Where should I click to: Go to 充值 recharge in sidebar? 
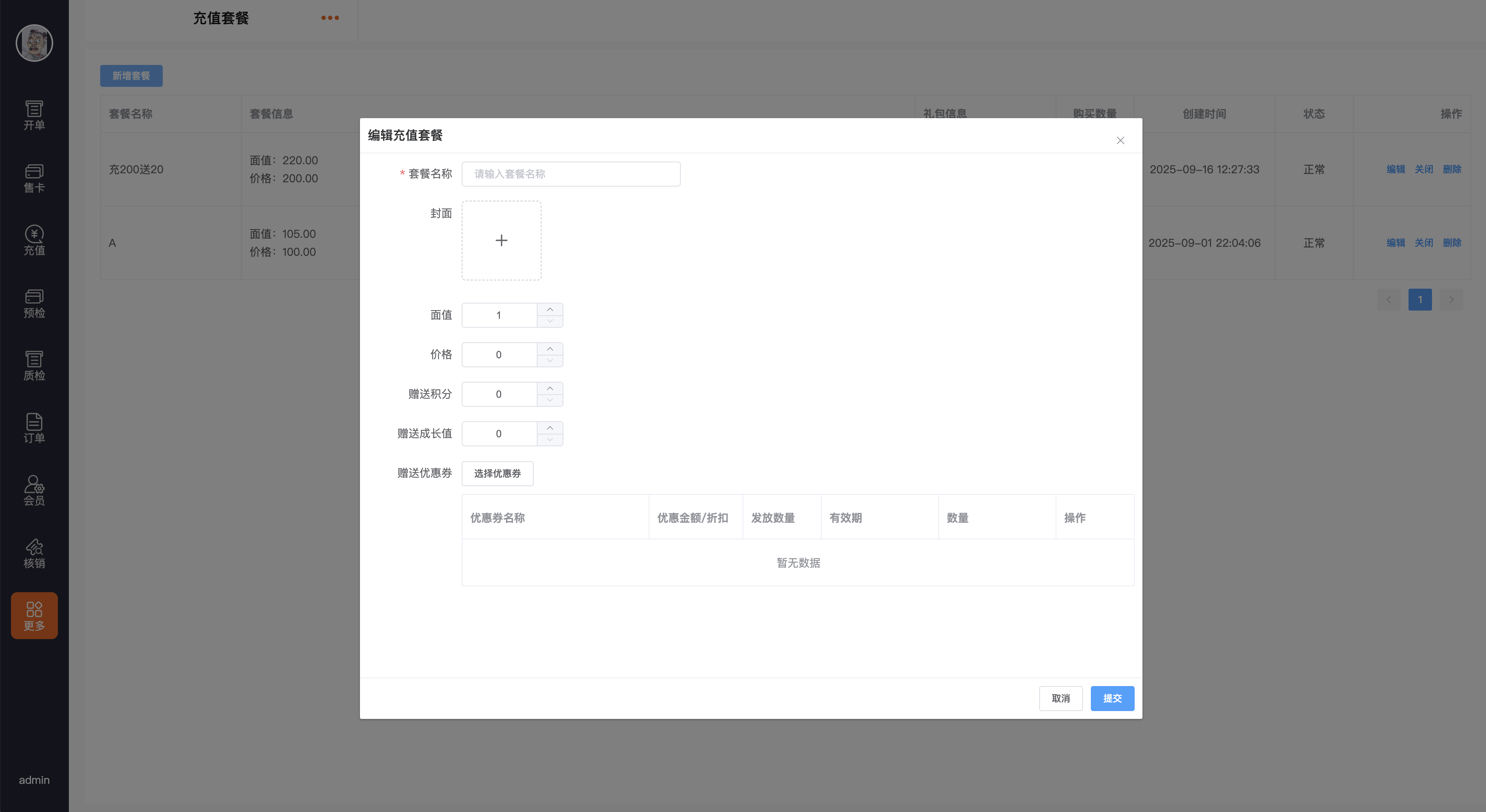point(34,241)
